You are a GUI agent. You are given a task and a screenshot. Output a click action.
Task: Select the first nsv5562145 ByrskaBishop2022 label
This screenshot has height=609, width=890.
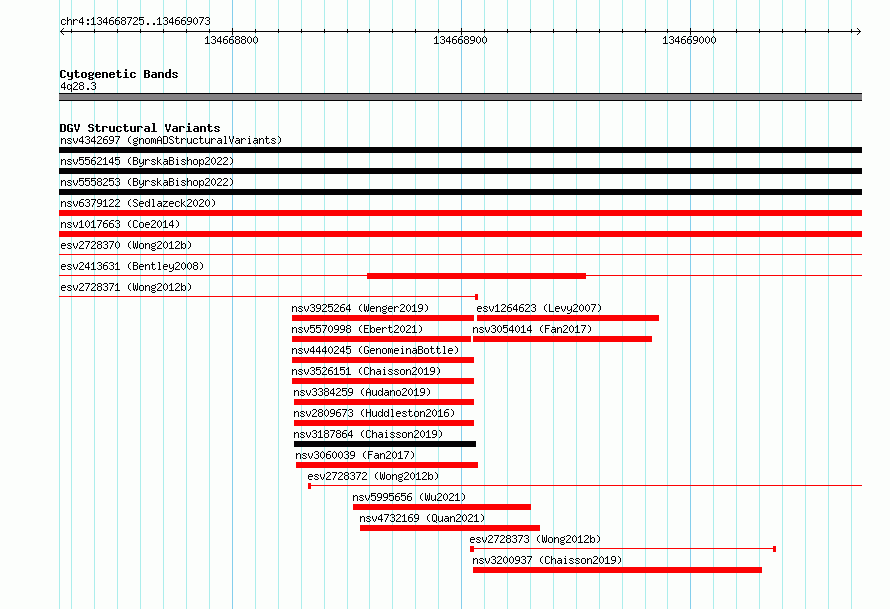click(147, 161)
